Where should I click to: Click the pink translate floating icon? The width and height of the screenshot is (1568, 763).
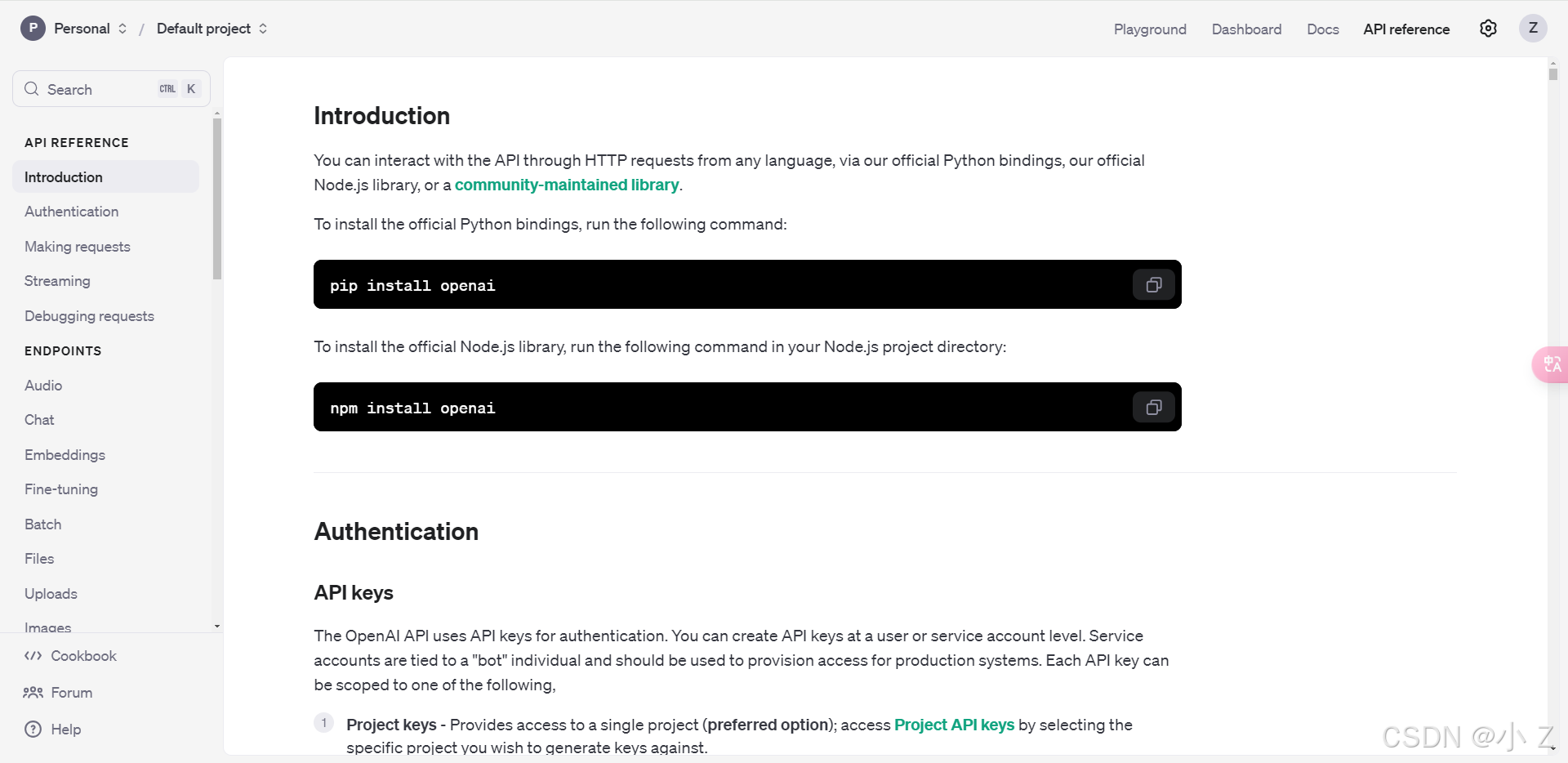pos(1550,364)
